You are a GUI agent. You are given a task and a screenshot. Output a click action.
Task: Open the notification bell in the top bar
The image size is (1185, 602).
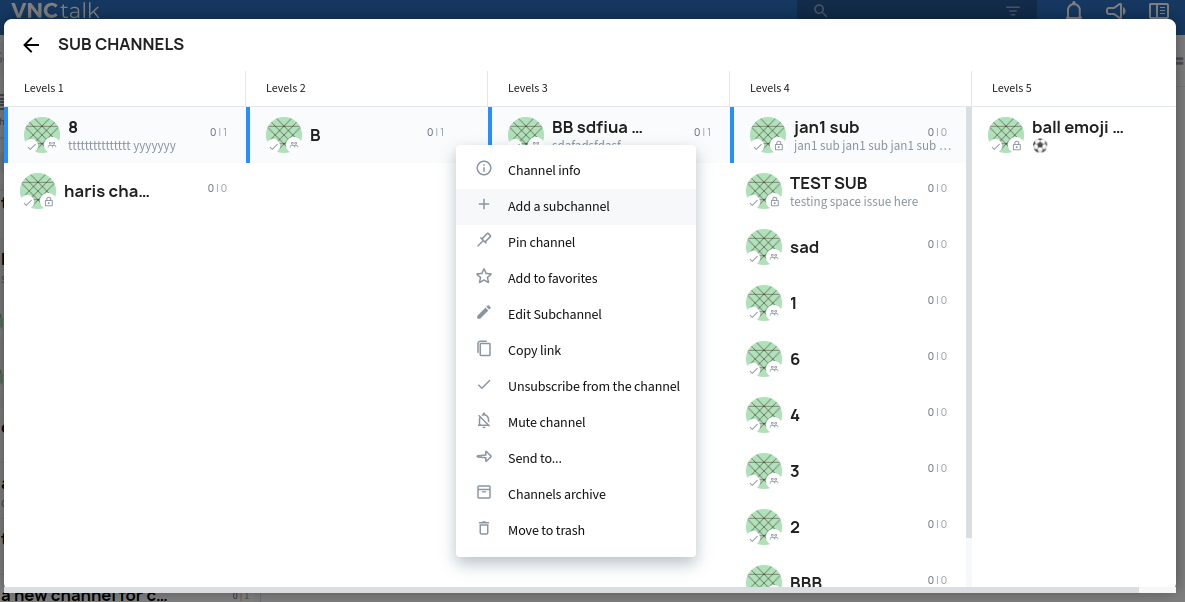1074,11
